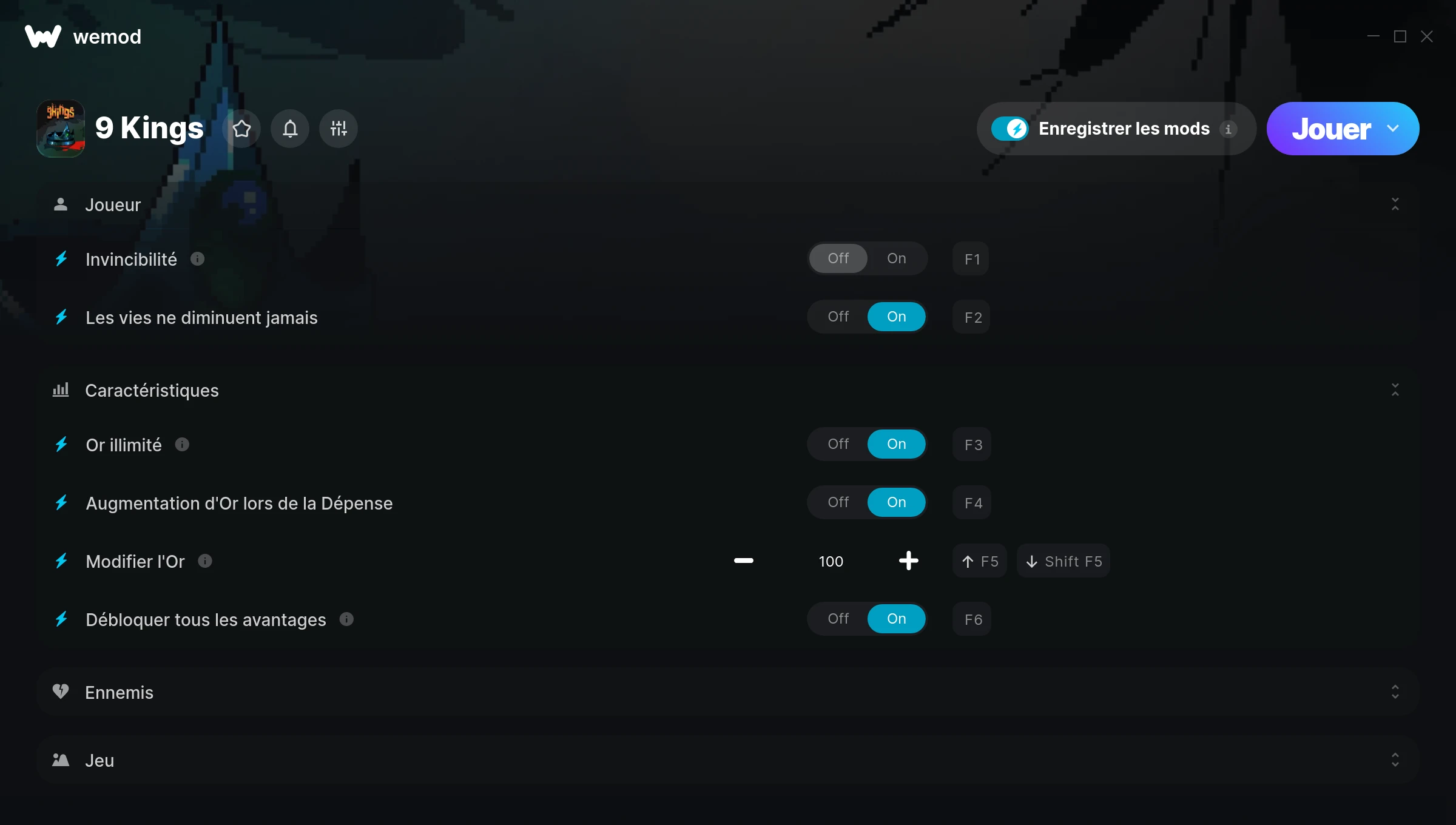The height and width of the screenshot is (825, 1456).
Task: Show info for Débloquer tous les avantages
Action: click(346, 619)
